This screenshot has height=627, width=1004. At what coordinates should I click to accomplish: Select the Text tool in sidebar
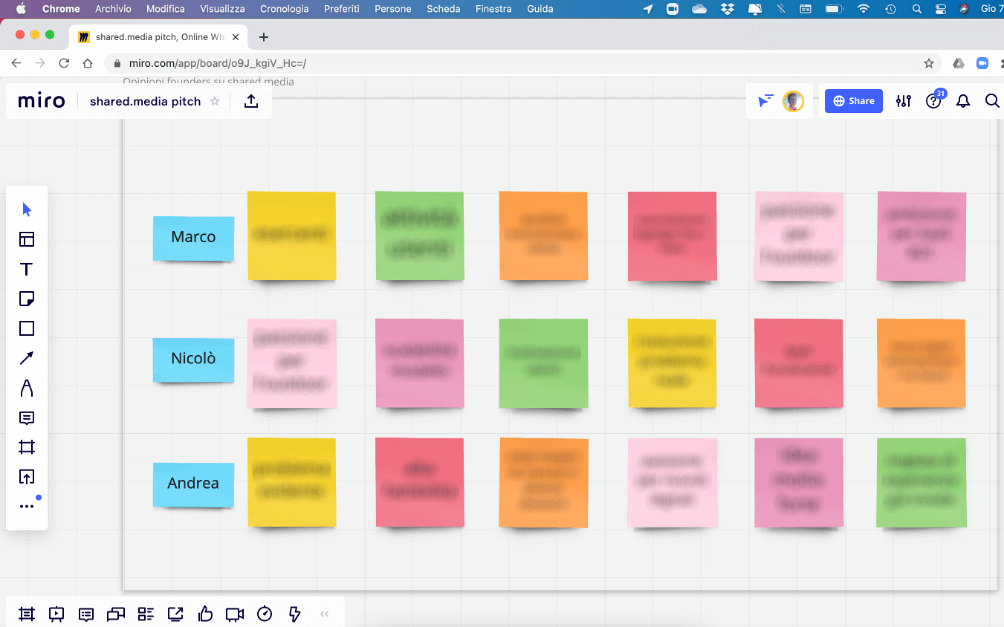coord(27,269)
